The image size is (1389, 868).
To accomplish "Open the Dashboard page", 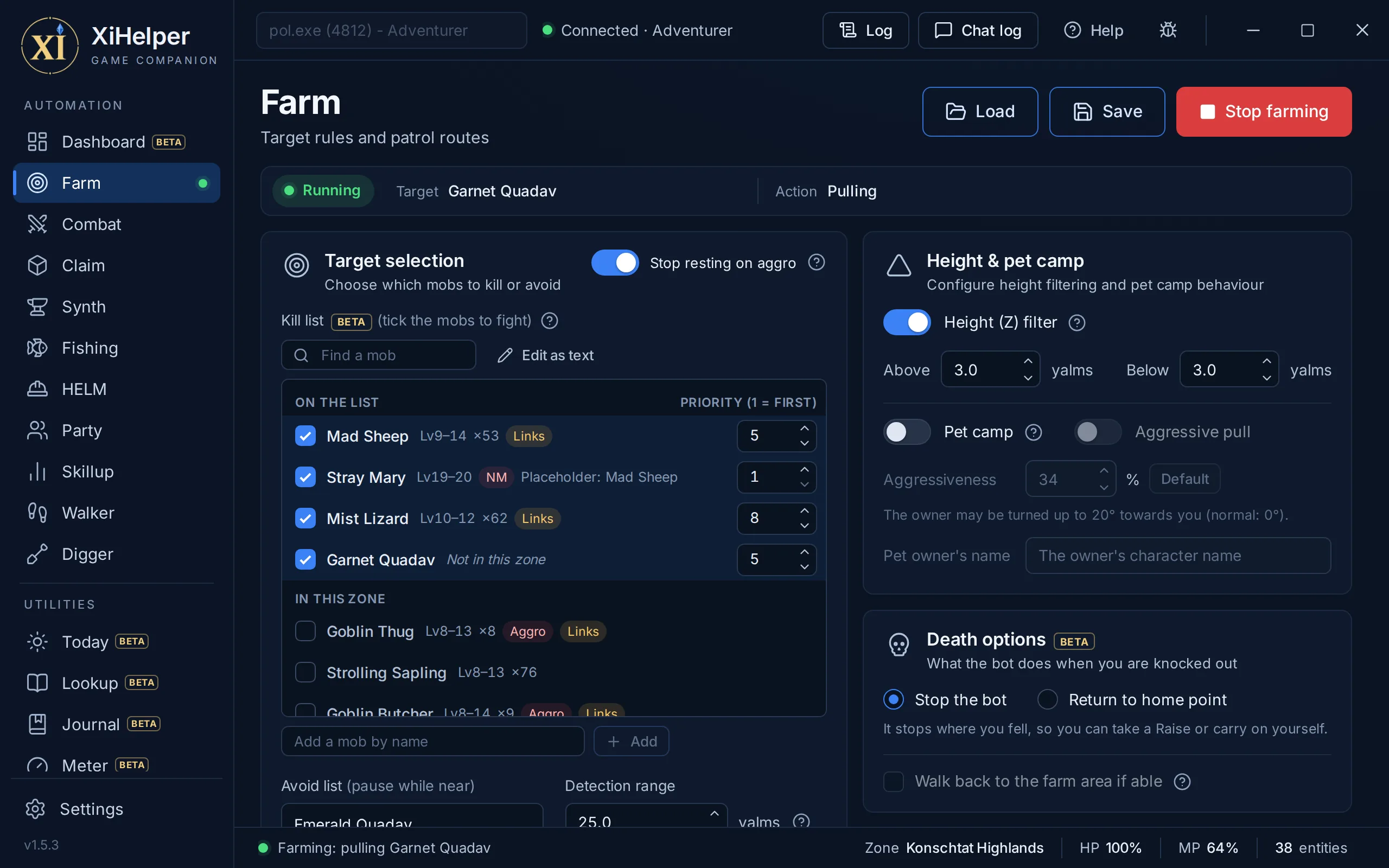I will pos(117,142).
